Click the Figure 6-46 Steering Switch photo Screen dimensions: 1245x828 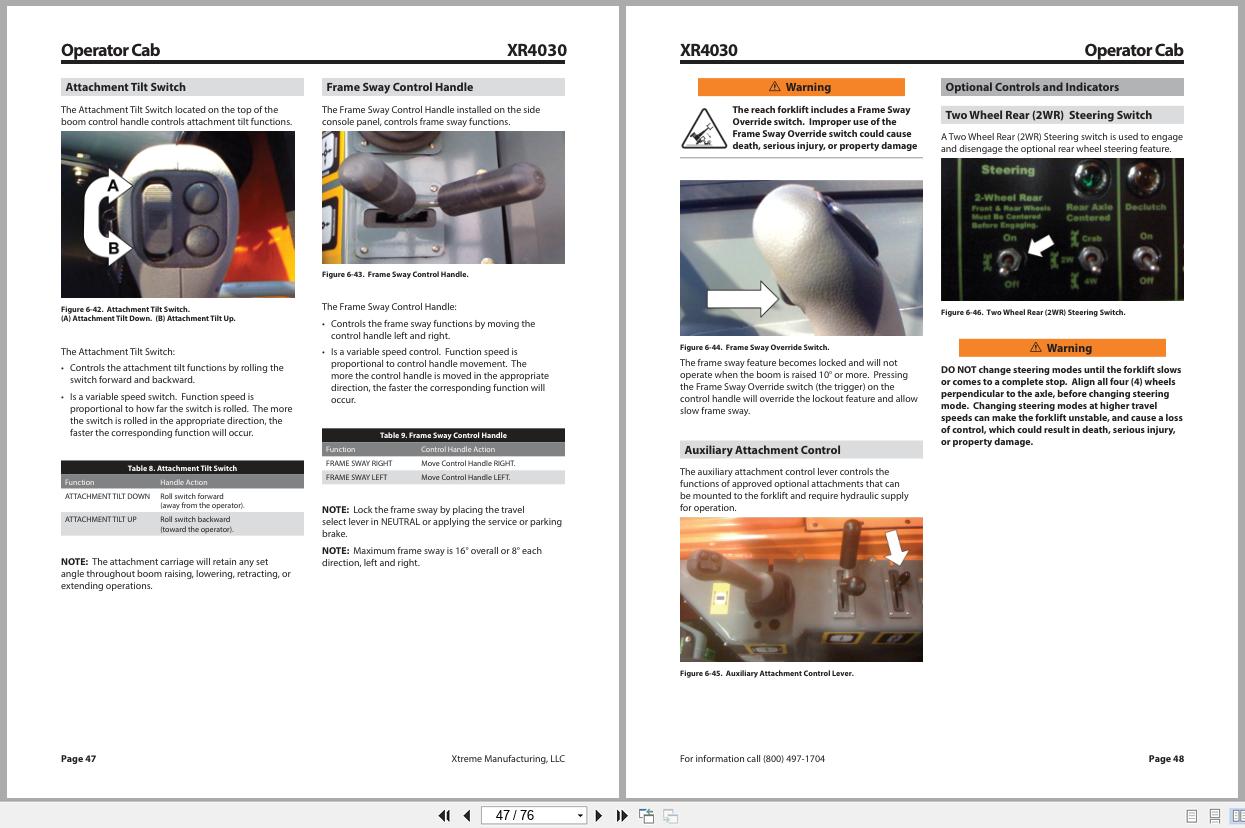pos(1062,228)
